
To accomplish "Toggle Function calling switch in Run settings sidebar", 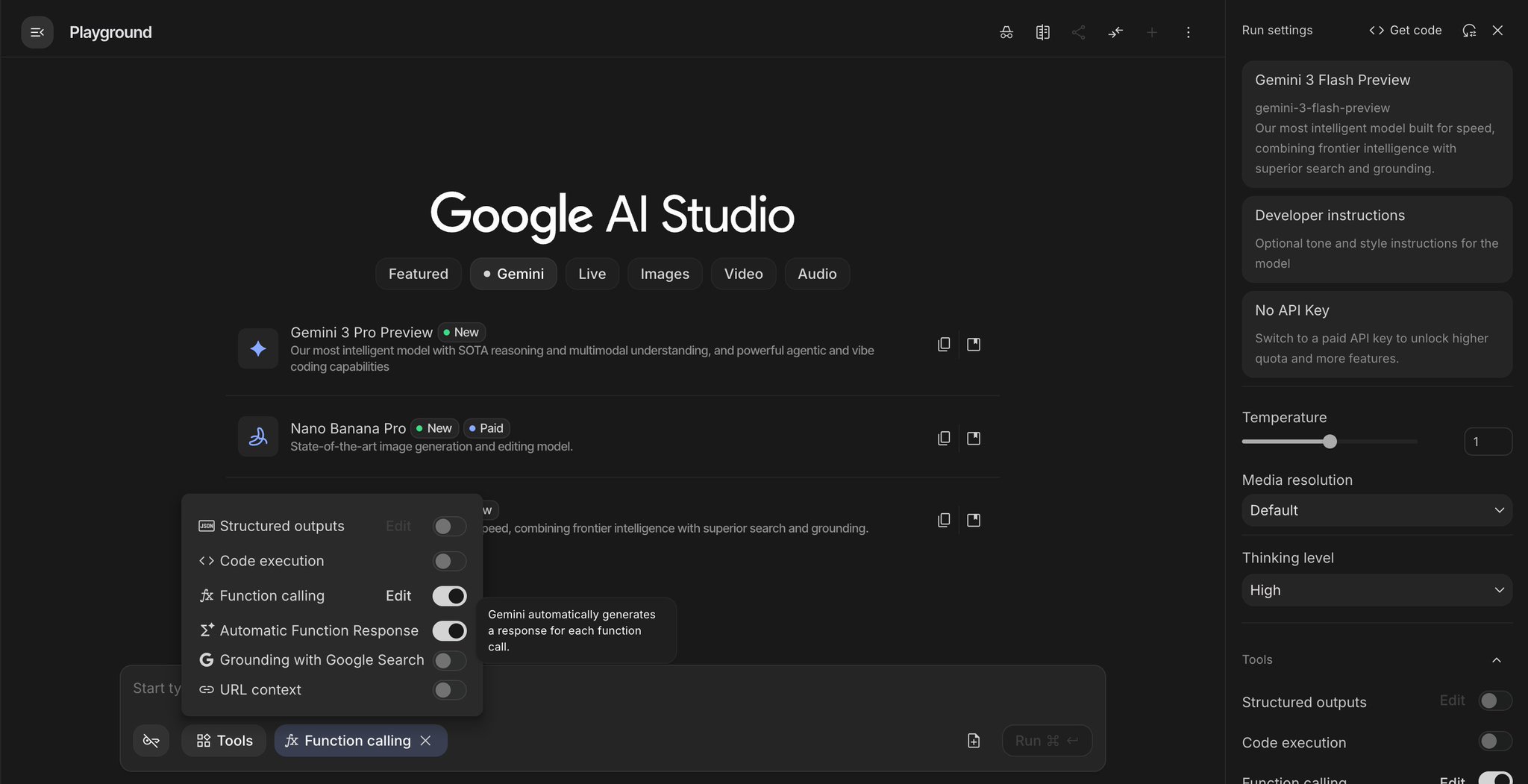I will click(x=1495, y=778).
